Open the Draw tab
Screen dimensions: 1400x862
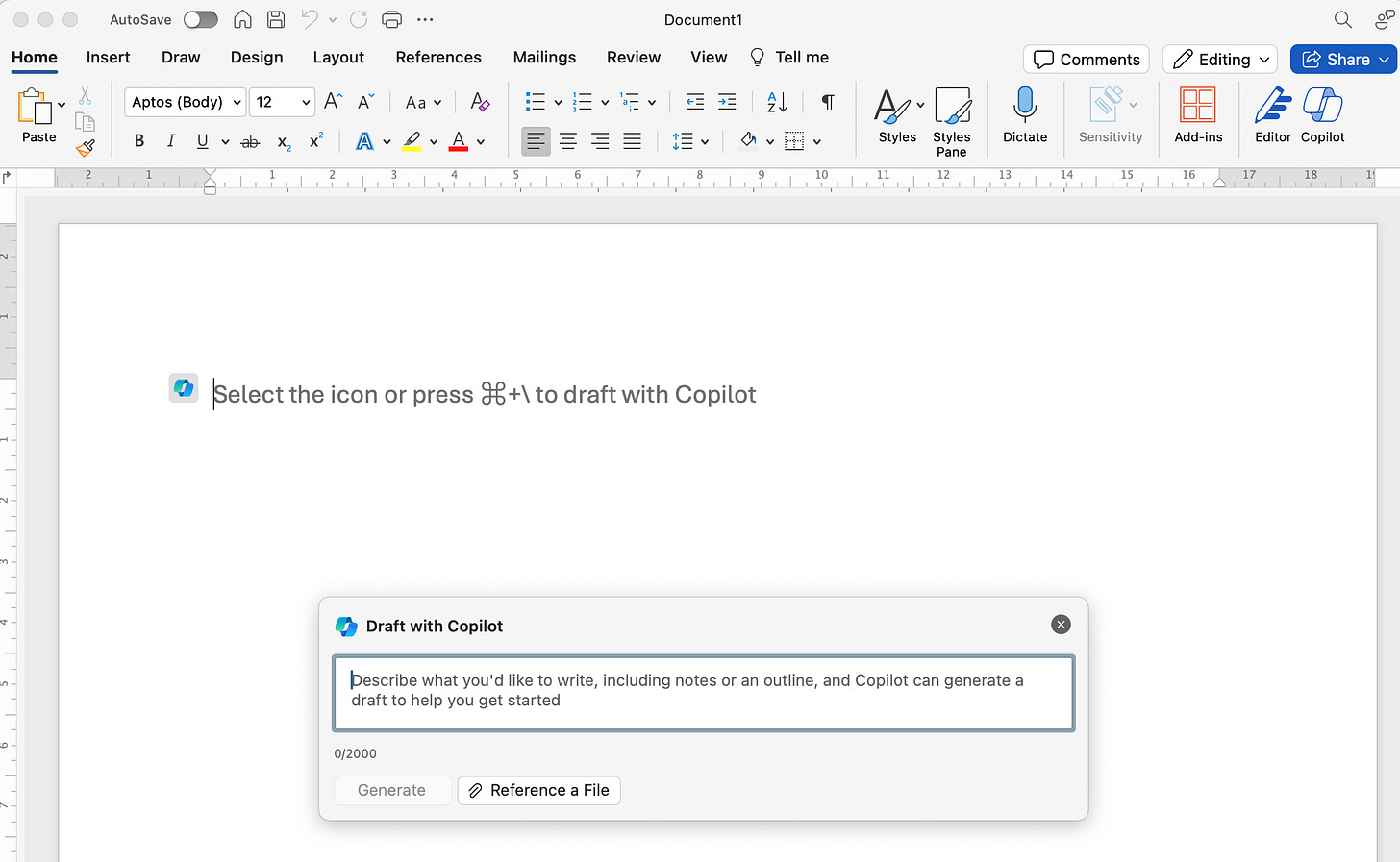tap(181, 57)
